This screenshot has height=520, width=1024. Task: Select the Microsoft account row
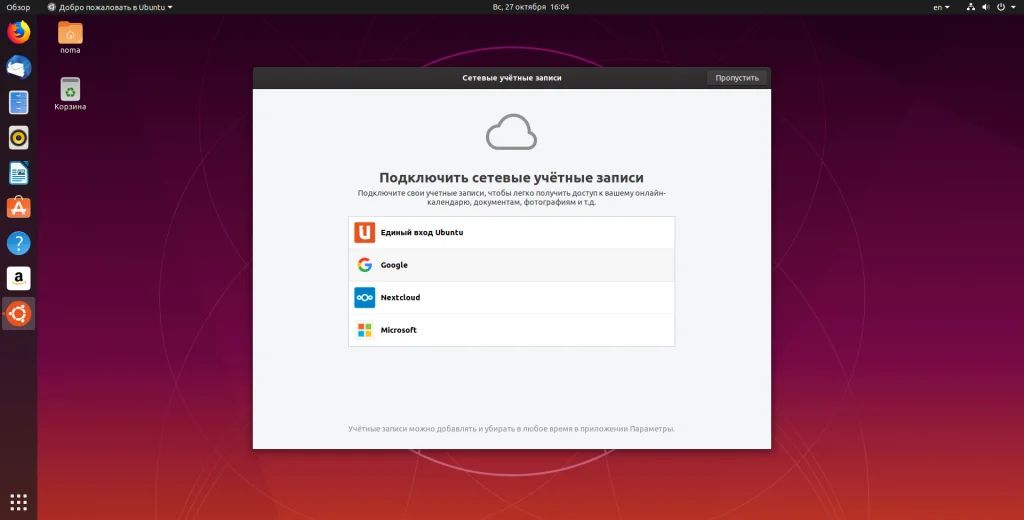(x=511, y=330)
